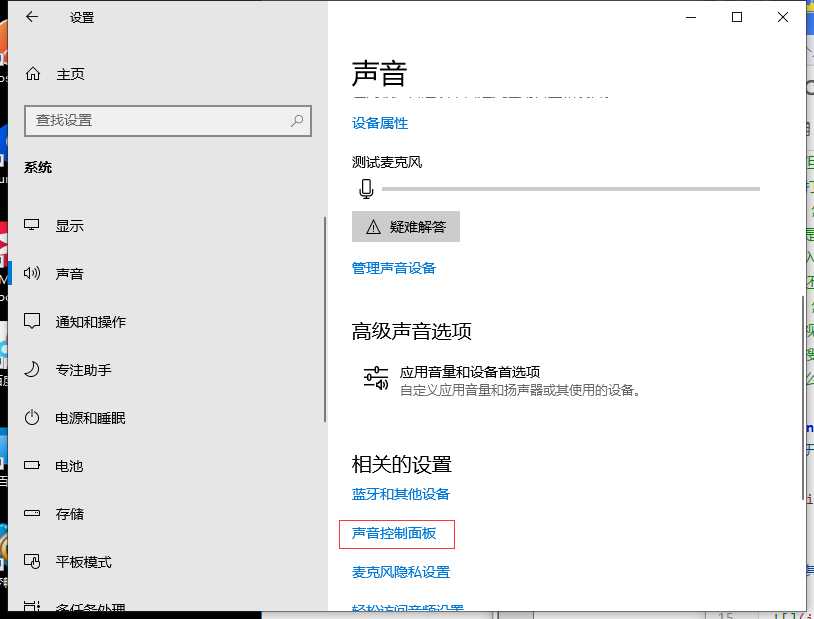Click the sidebar vertical scrollbar
Viewport: 814px width, 619px height.
click(325, 319)
